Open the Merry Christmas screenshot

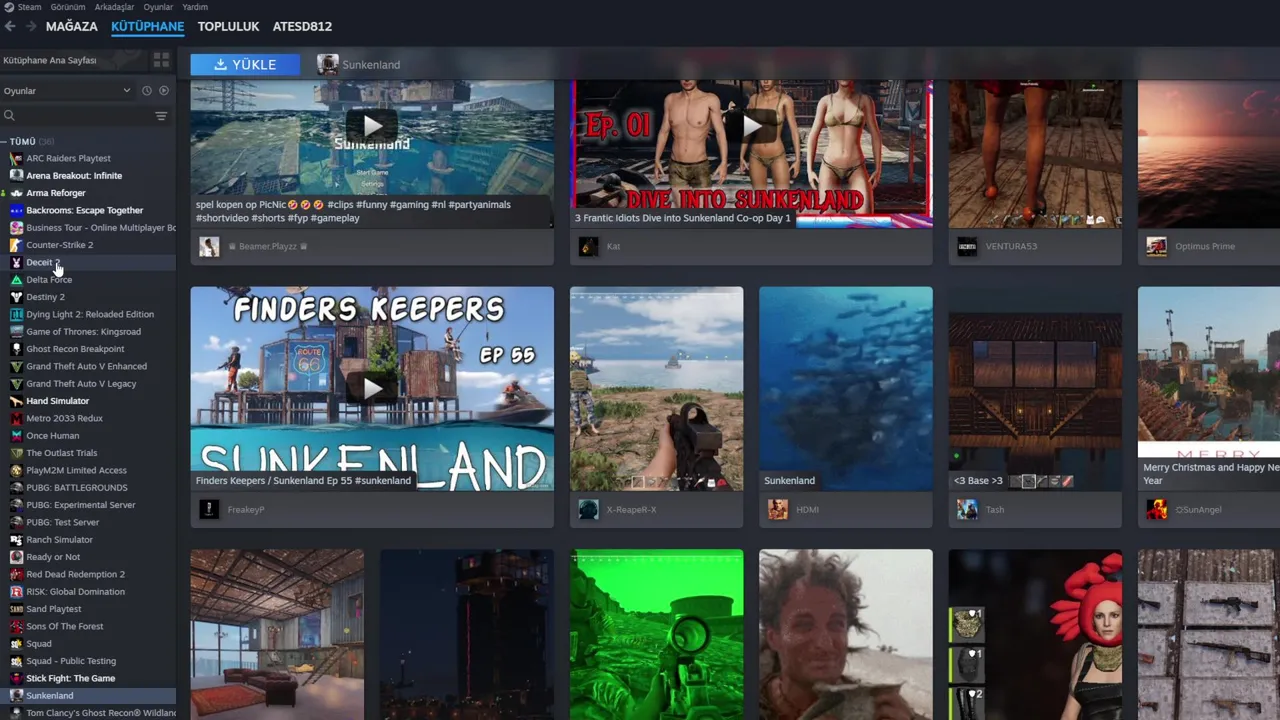tap(1209, 389)
